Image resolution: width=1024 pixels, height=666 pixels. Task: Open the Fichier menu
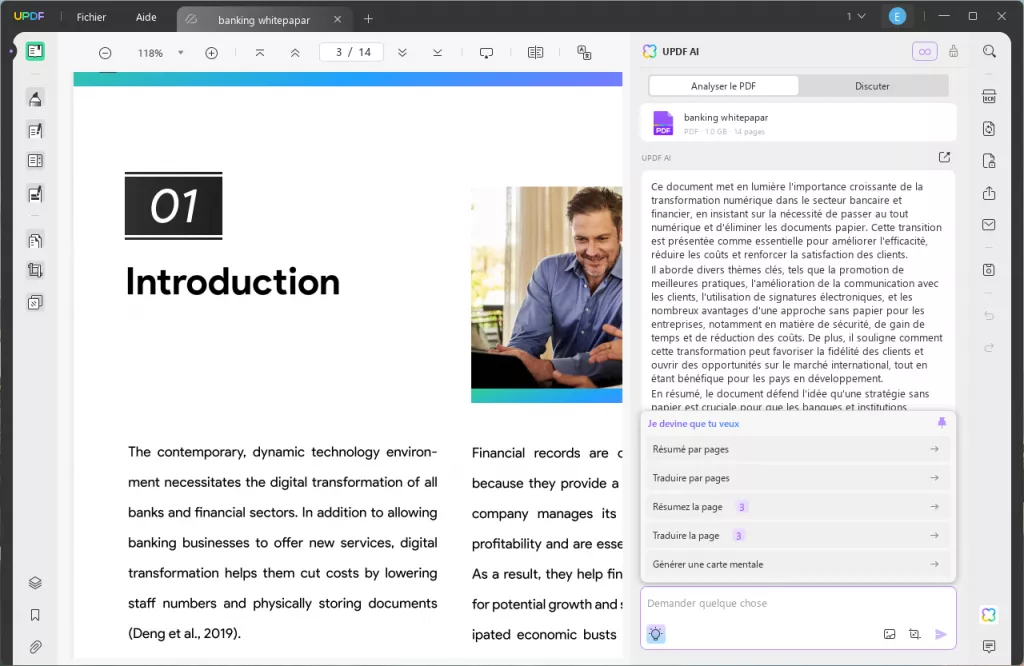click(x=91, y=18)
